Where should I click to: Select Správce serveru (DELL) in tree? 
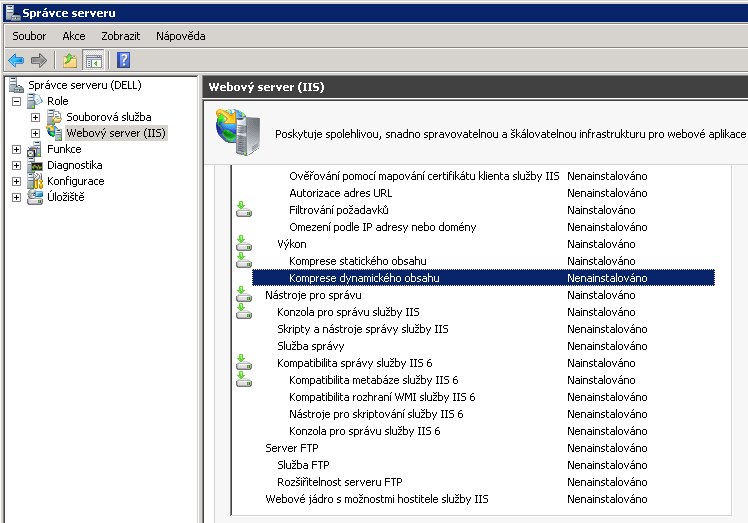(x=85, y=85)
